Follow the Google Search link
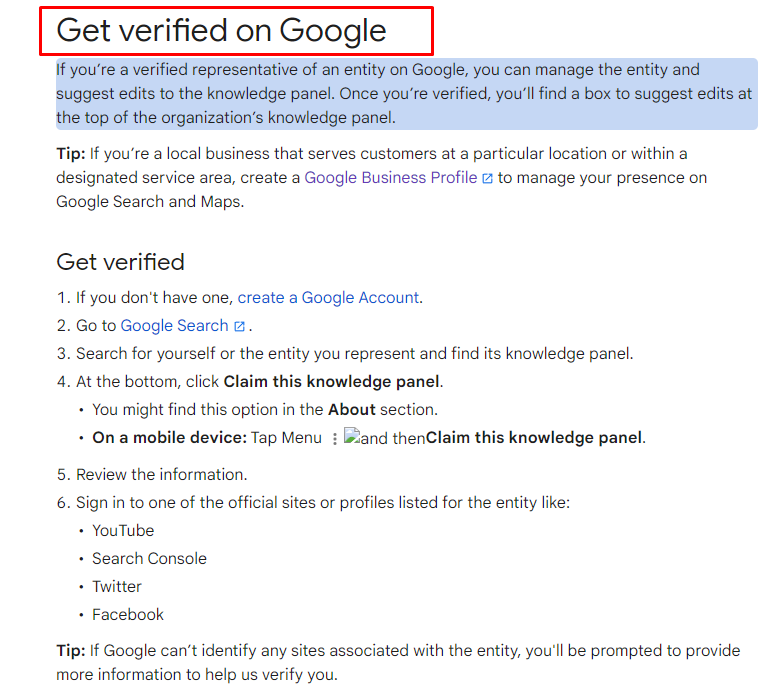 [174, 326]
